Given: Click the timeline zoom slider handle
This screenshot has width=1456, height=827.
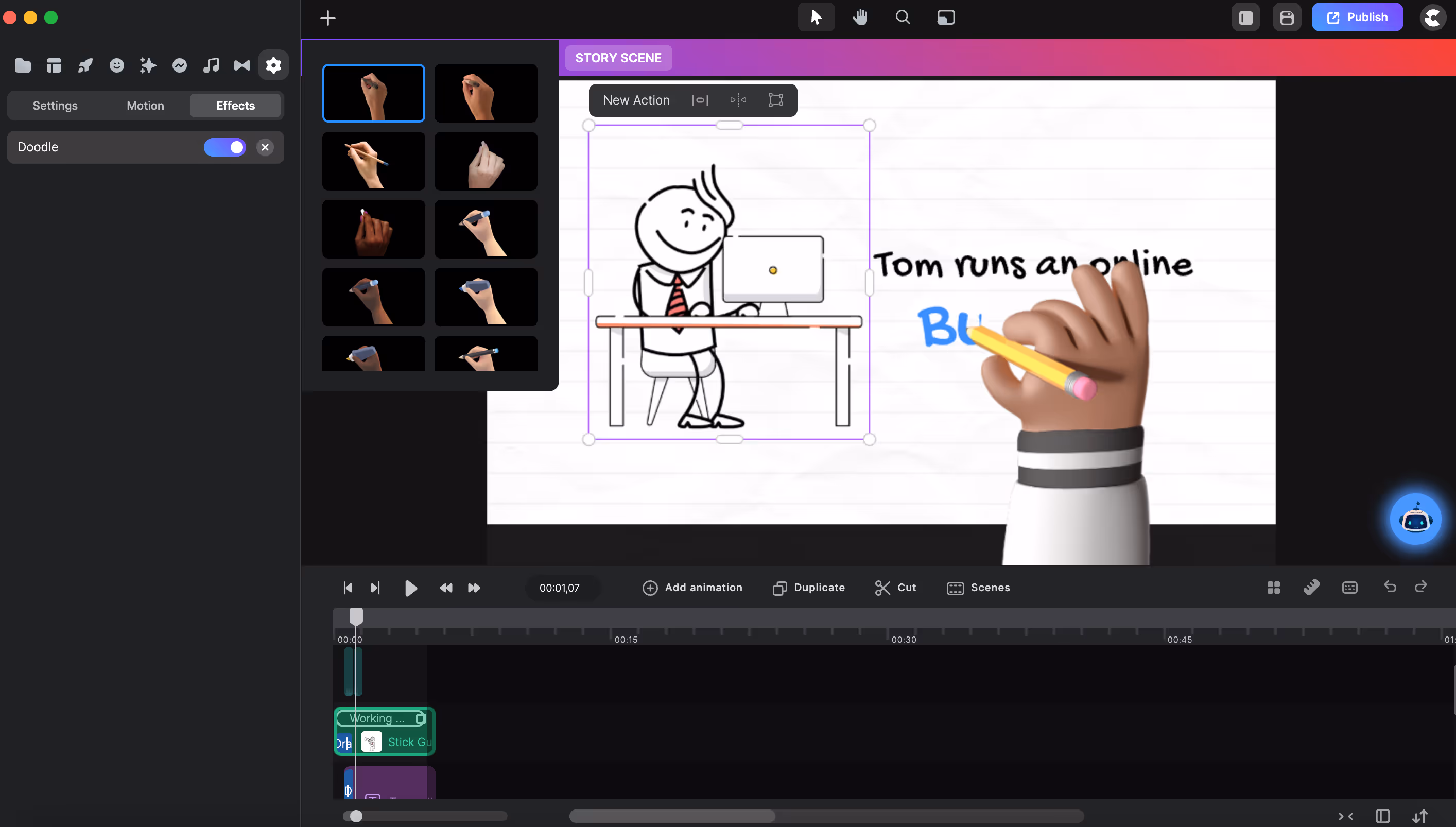Looking at the screenshot, I should tap(356, 816).
